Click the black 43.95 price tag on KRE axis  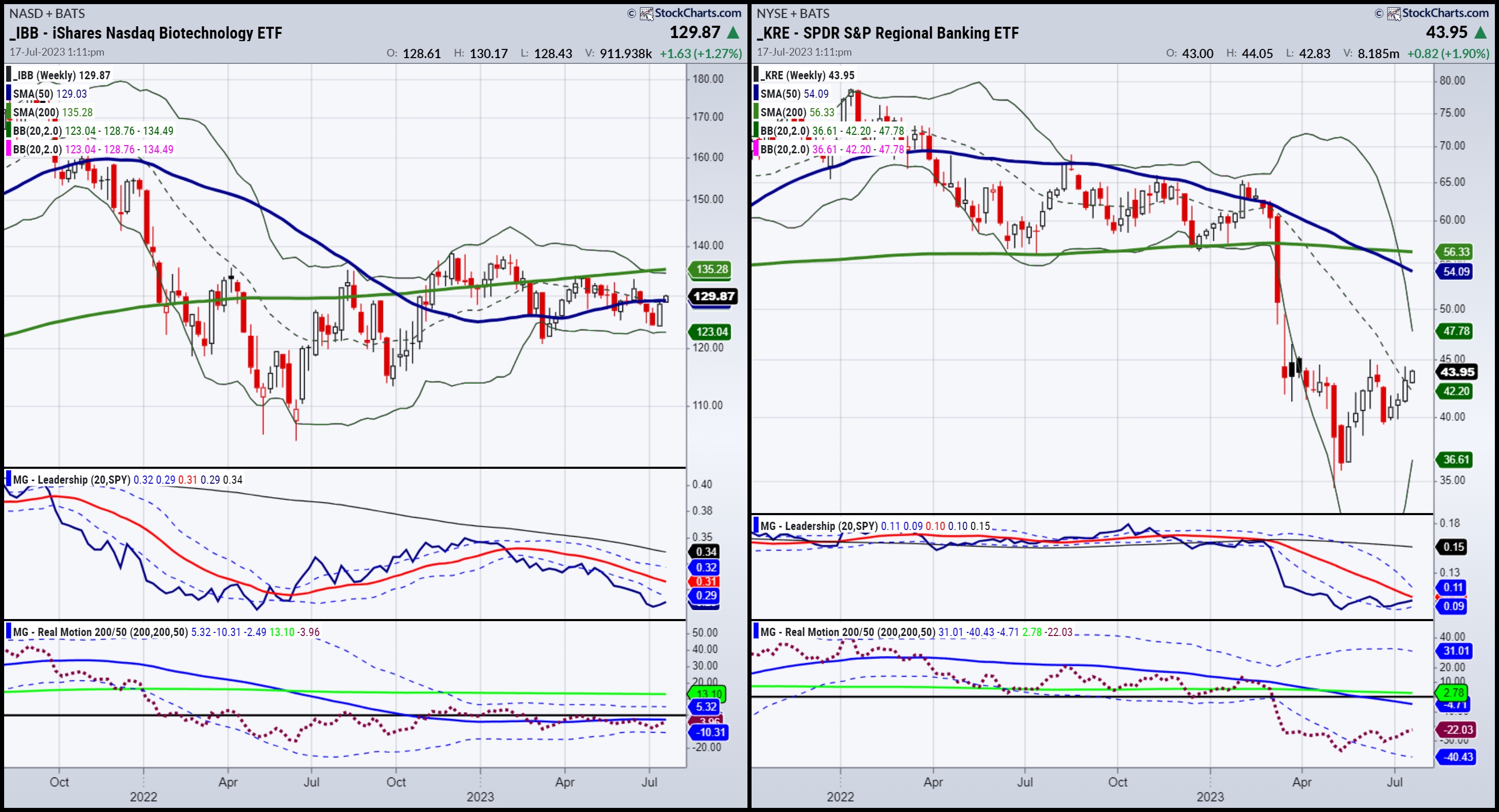point(1457,372)
